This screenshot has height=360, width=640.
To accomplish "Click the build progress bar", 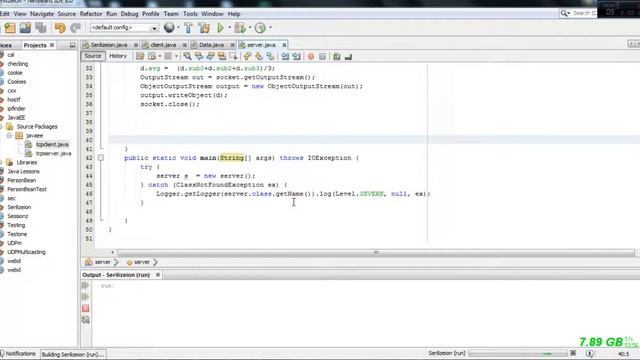I will pos(518,353).
